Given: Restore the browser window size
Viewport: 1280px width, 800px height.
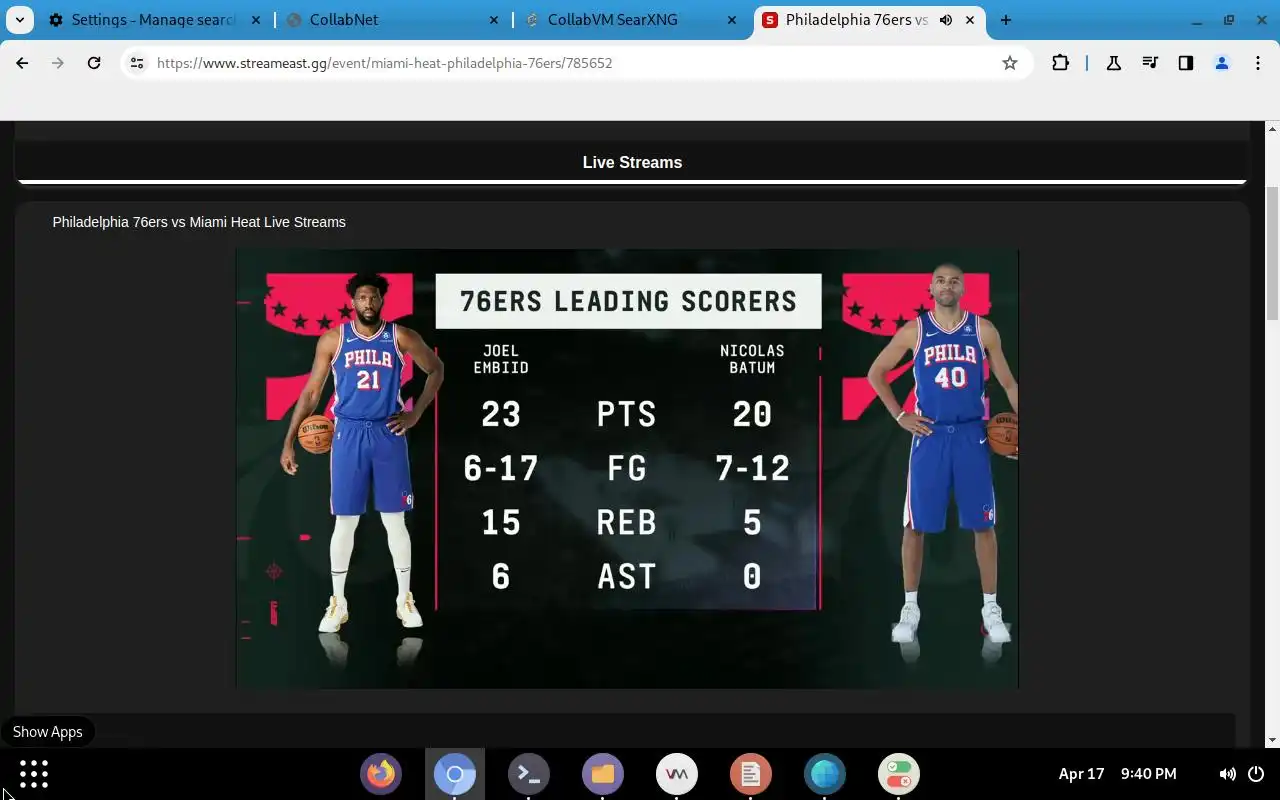Looking at the screenshot, I should pos(1229,20).
